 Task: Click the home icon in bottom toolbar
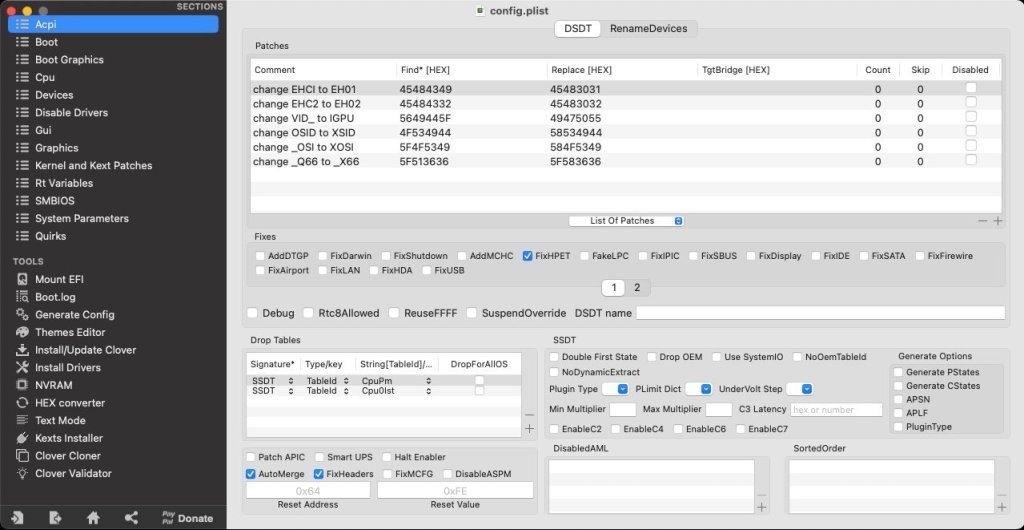pos(93,517)
